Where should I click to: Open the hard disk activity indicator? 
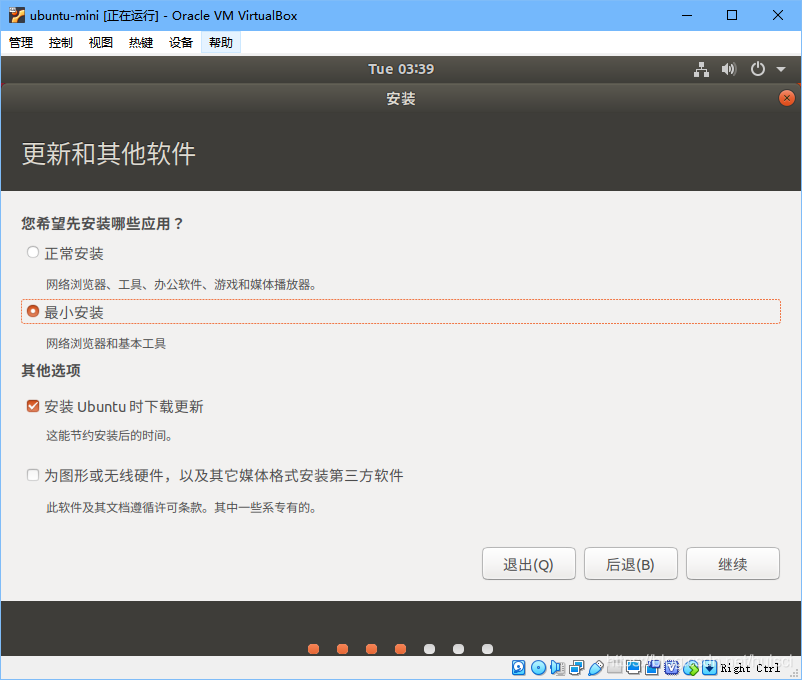coord(519,667)
